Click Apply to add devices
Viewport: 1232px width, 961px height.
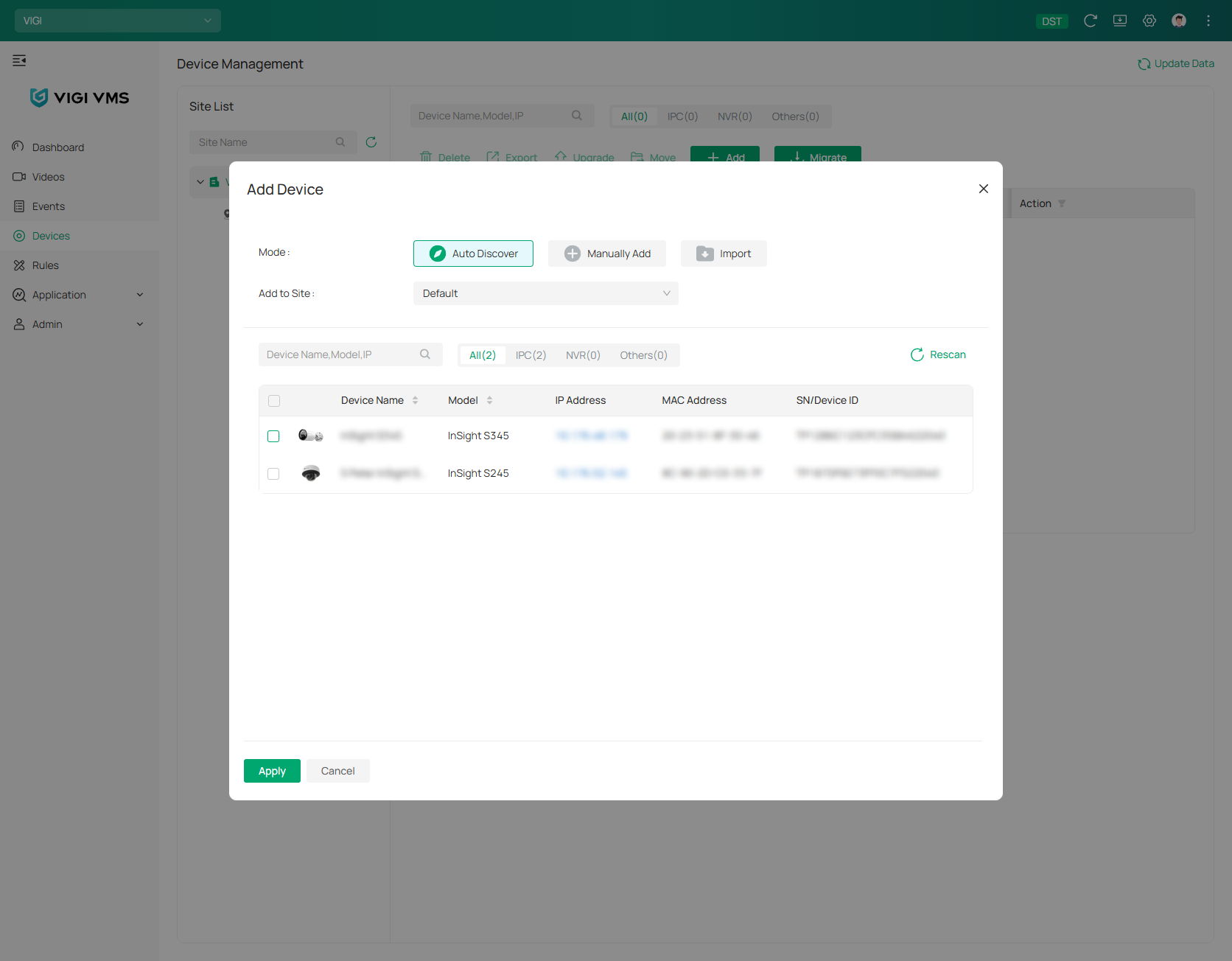point(272,771)
